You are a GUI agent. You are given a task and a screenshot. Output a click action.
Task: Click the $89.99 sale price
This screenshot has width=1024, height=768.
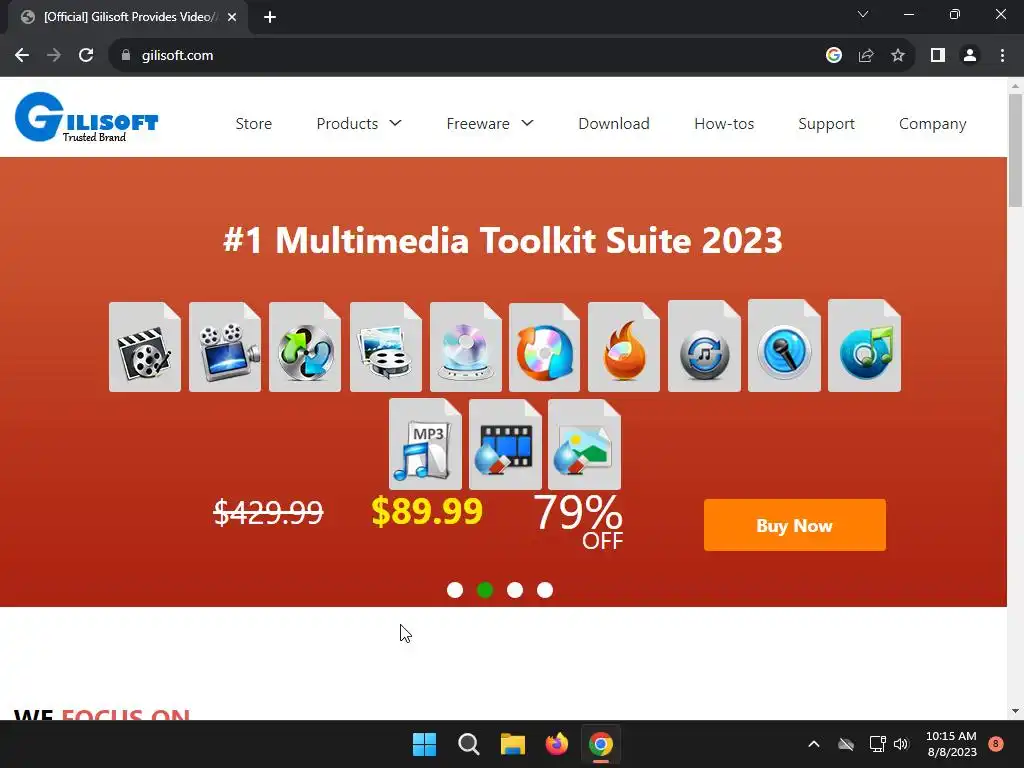click(x=427, y=511)
